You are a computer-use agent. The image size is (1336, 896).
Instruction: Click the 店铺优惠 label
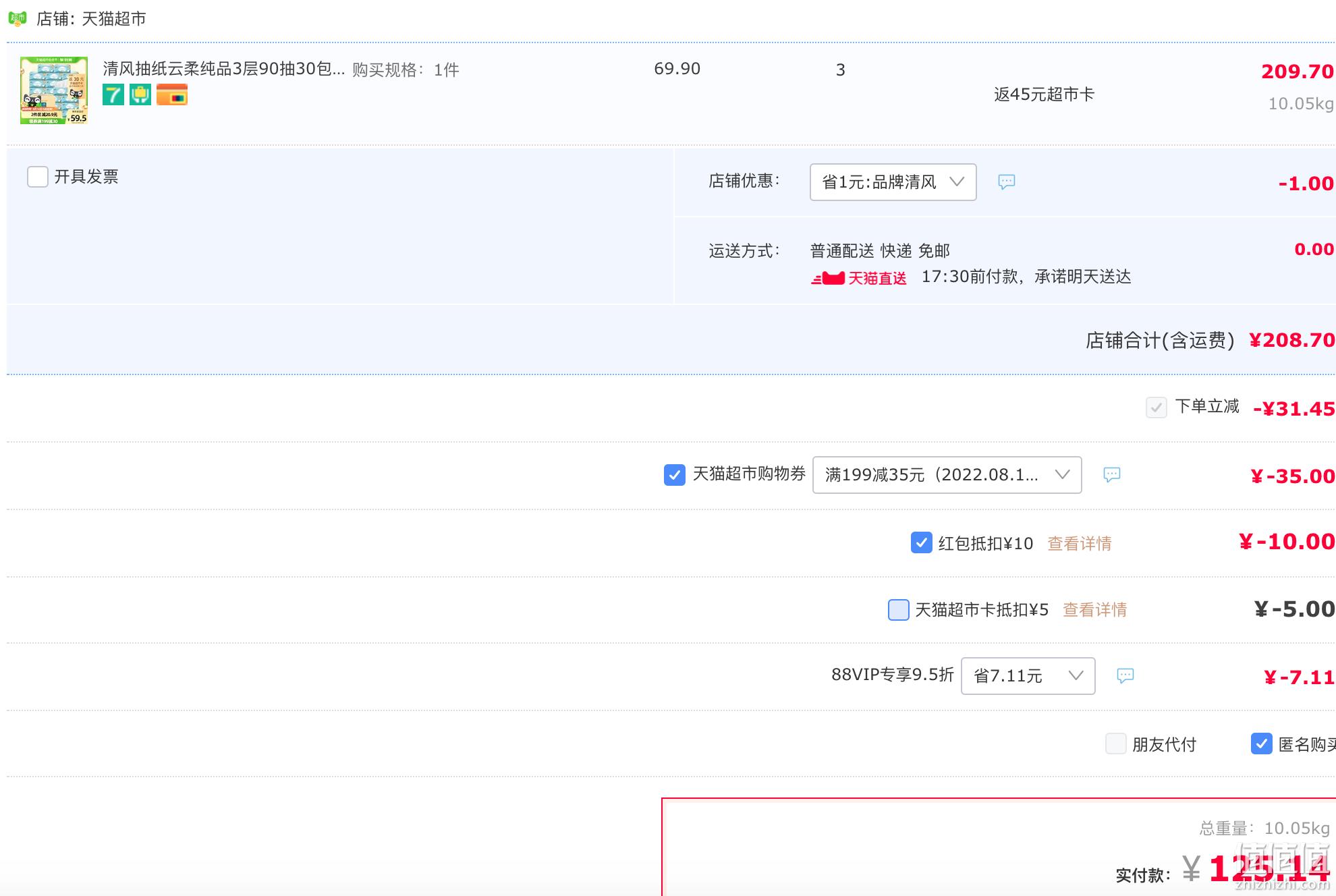(x=744, y=181)
